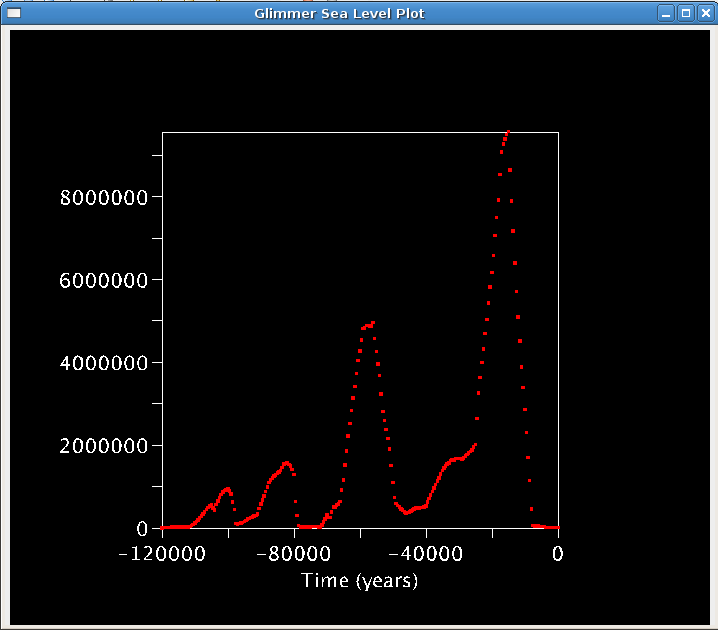The width and height of the screenshot is (718, 630).
Task: Click the 8000000 y-axis tick label
Action: tap(104, 197)
